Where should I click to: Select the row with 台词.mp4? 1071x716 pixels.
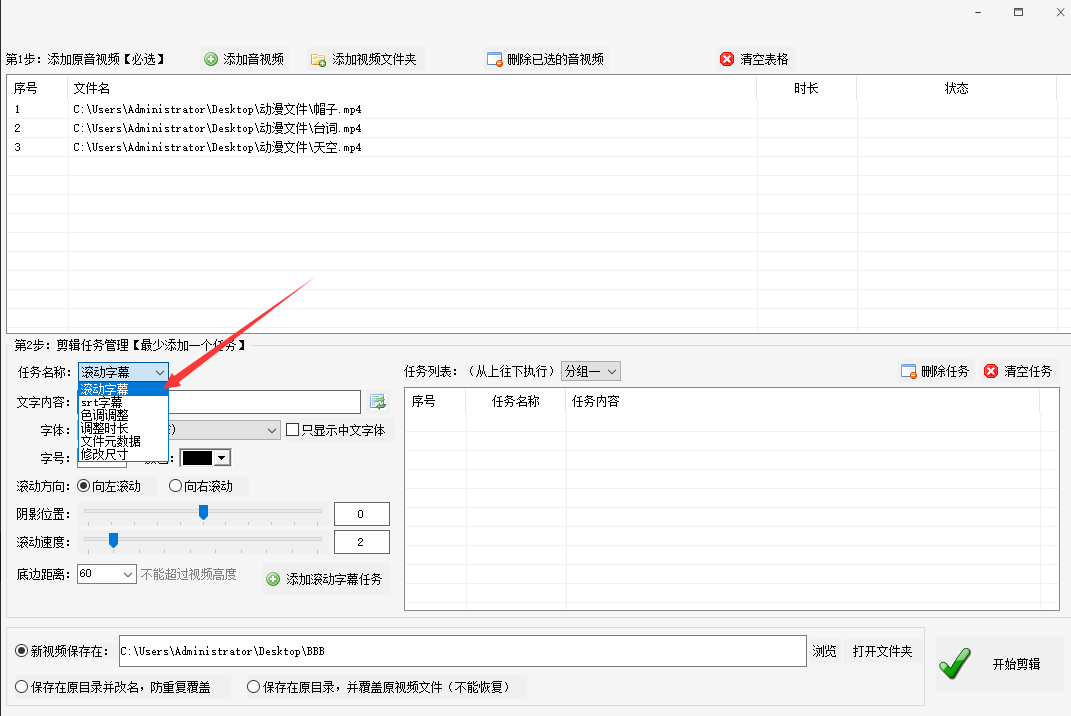pyautogui.click(x=533, y=128)
